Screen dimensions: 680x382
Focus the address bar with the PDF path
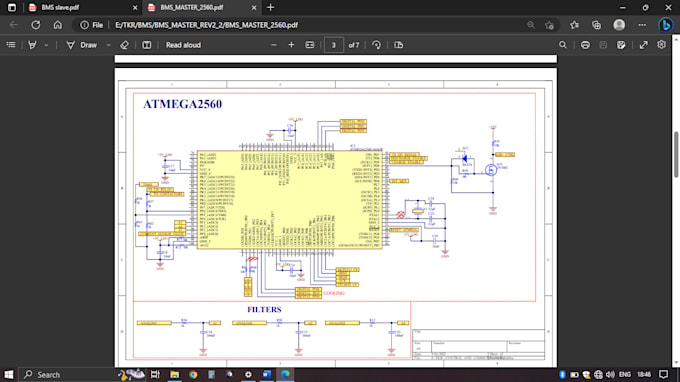click(x=206, y=25)
